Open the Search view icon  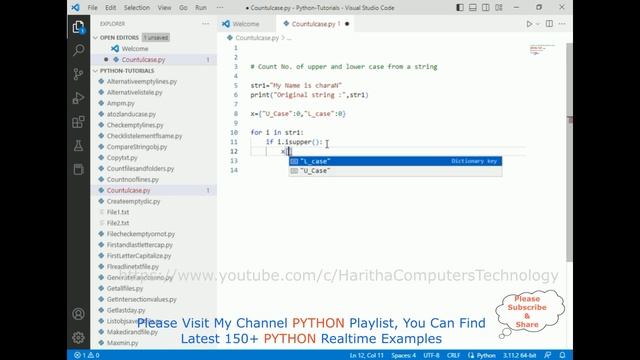[78, 50]
